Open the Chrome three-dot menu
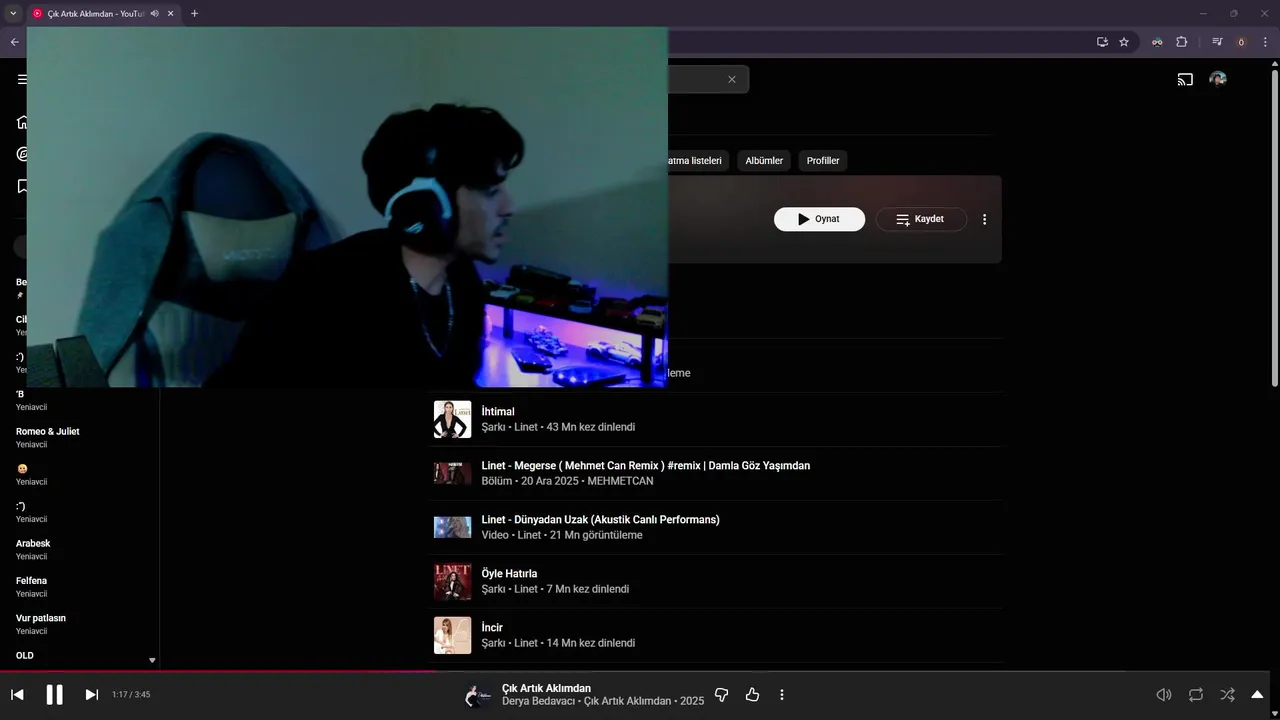Screen dimensions: 1280x720 1266,42
